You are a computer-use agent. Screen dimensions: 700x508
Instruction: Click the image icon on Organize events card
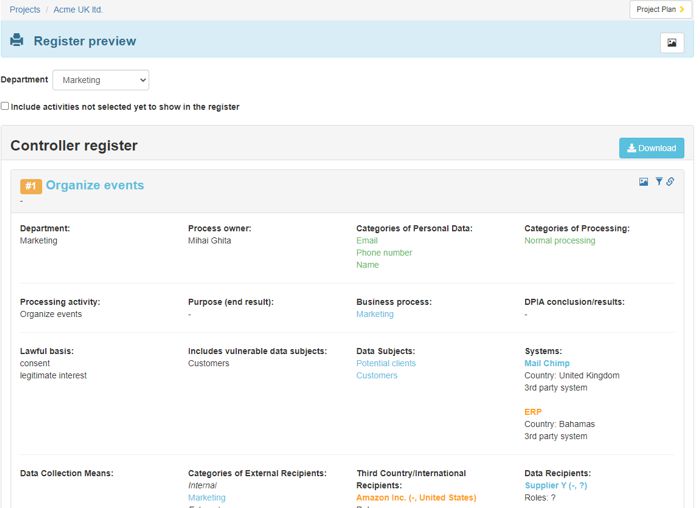pos(644,182)
